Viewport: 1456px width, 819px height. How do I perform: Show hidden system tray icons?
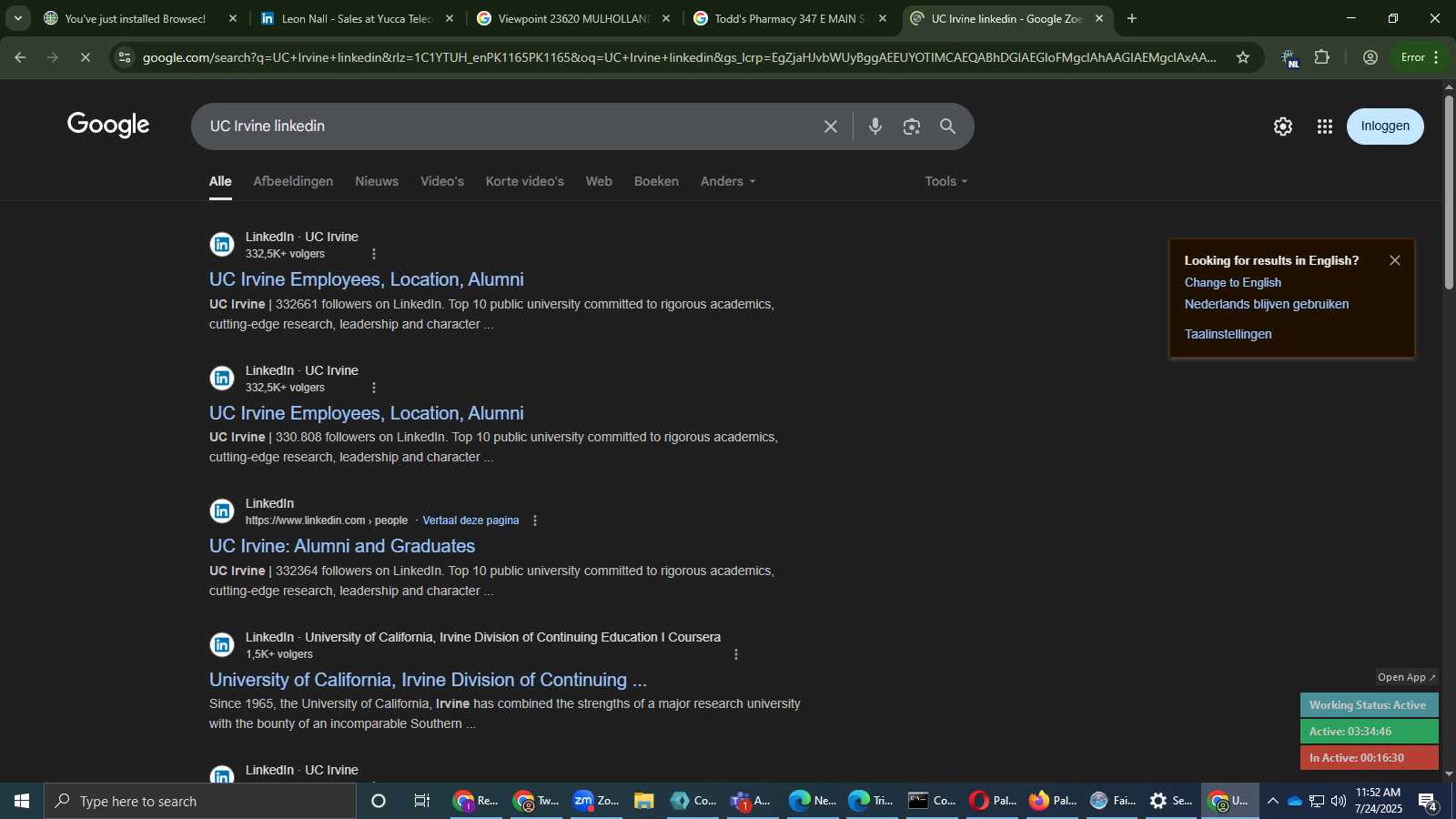(x=1272, y=801)
